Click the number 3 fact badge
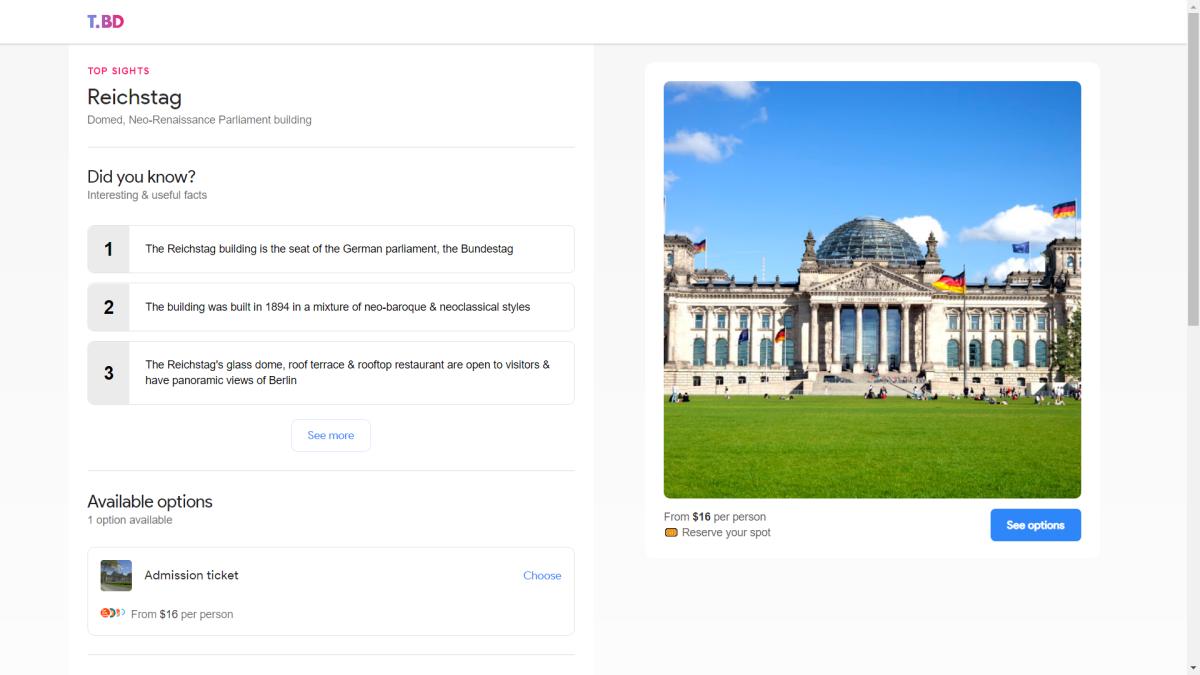Screen dimensions: 1200x675 108,373
